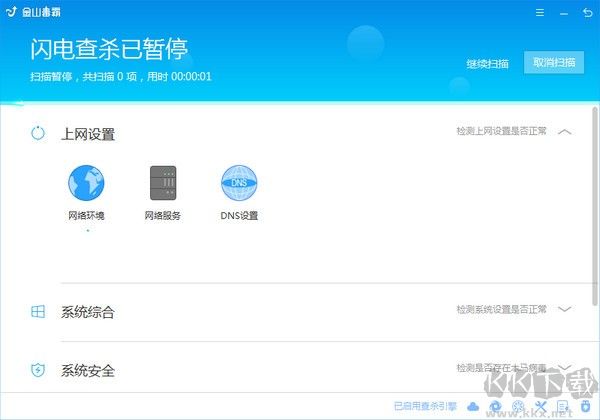Screen dimensions: 600x420
Task: Click the 系统安全 shield icon
Action: tap(38, 370)
